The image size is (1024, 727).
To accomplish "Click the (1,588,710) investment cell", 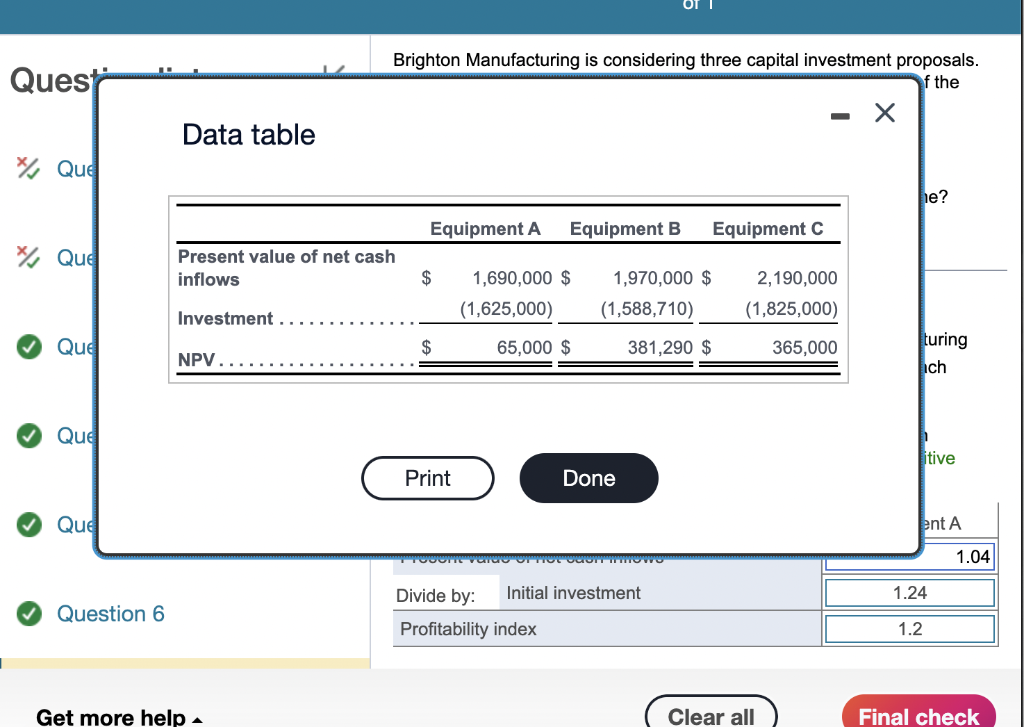I will (x=647, y=308).
